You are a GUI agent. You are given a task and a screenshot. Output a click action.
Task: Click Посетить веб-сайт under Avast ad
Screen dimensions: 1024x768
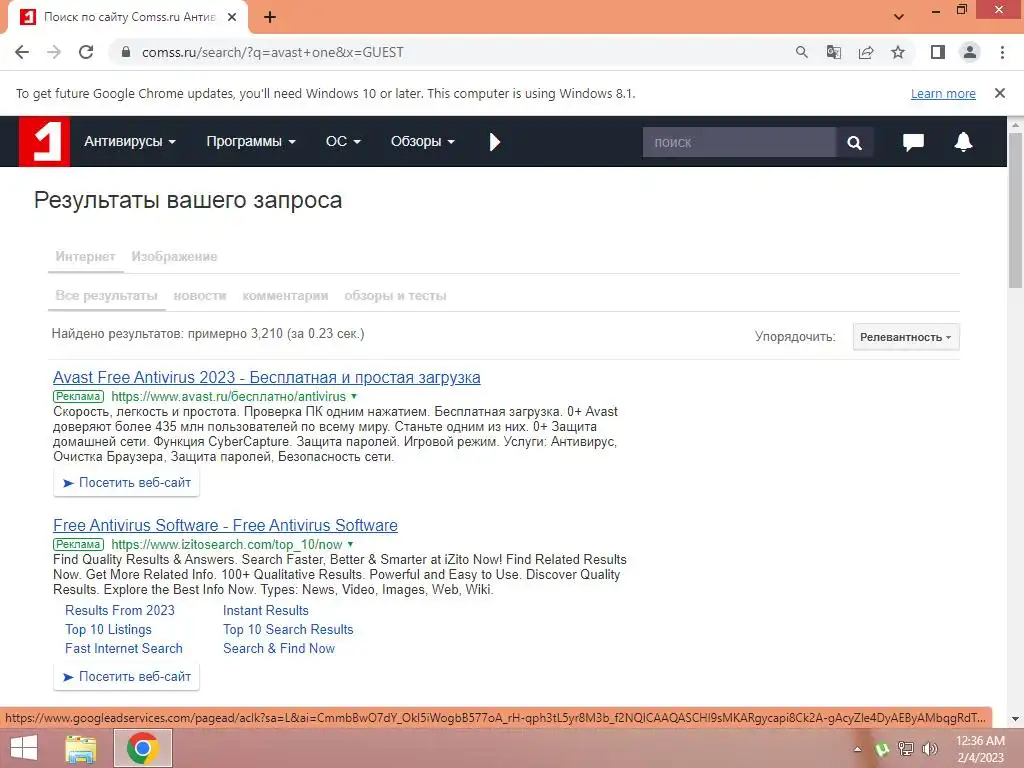point(127,483)
